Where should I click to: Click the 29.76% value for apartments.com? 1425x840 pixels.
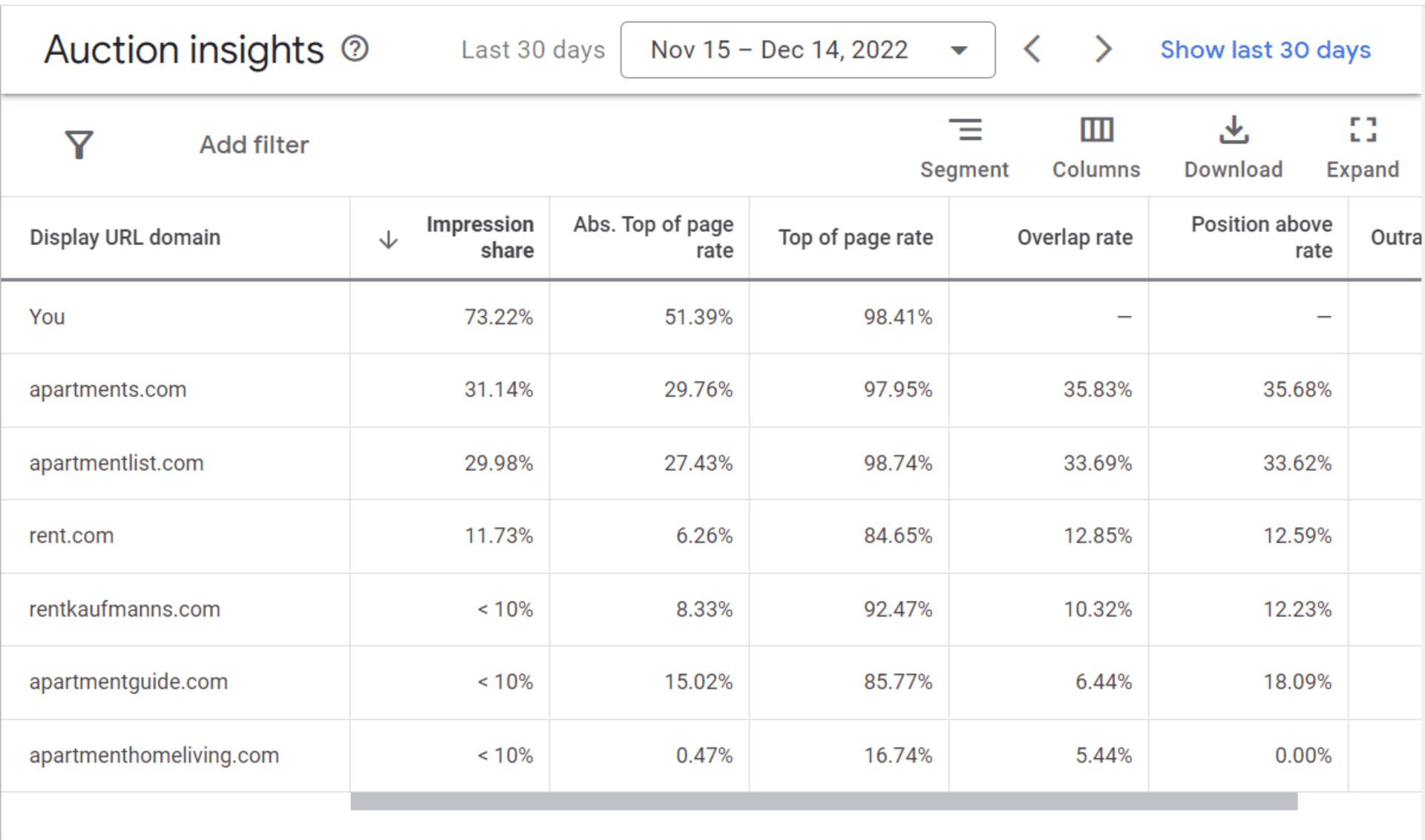(x=698, y=390)
